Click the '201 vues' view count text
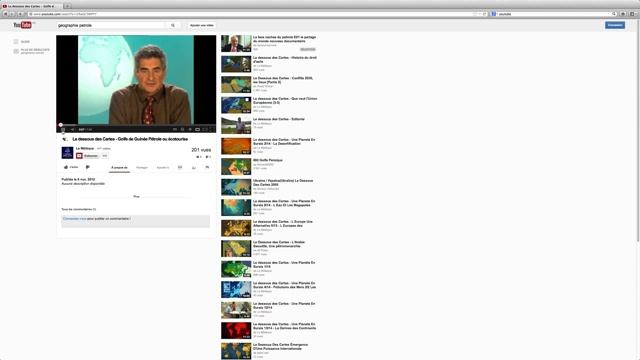The width and height of the screenshot is (640, 360). (201, 150)
